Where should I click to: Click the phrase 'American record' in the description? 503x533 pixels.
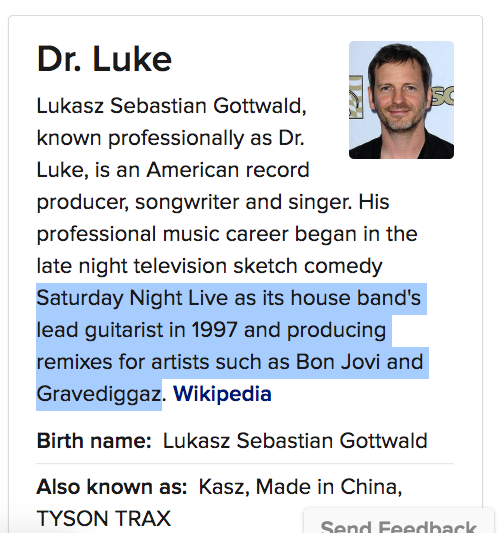(x=228, y=170)
